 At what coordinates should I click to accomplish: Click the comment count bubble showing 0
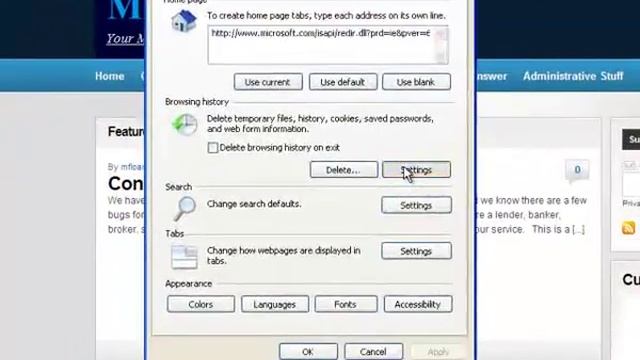pos(577,170)
